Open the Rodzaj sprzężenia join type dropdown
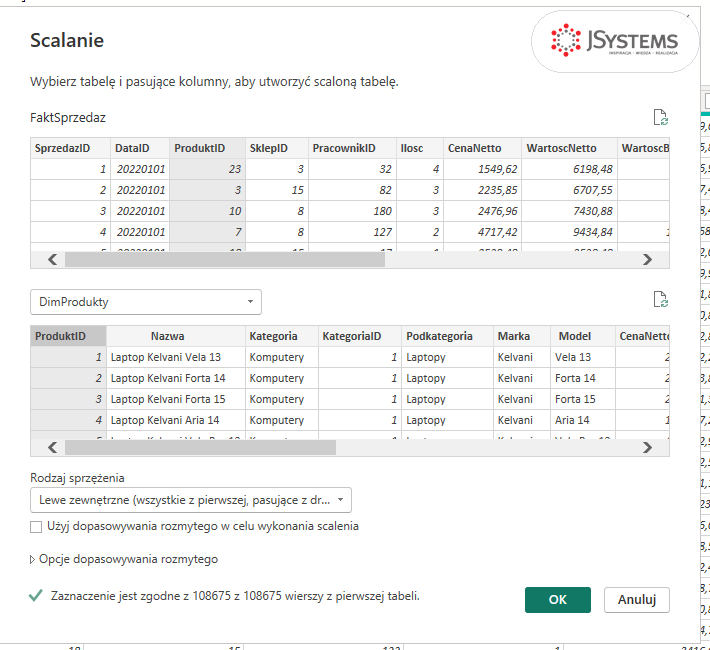Image resolution: width=710 pixels, height=650 pixels. (x=191, y=500)
